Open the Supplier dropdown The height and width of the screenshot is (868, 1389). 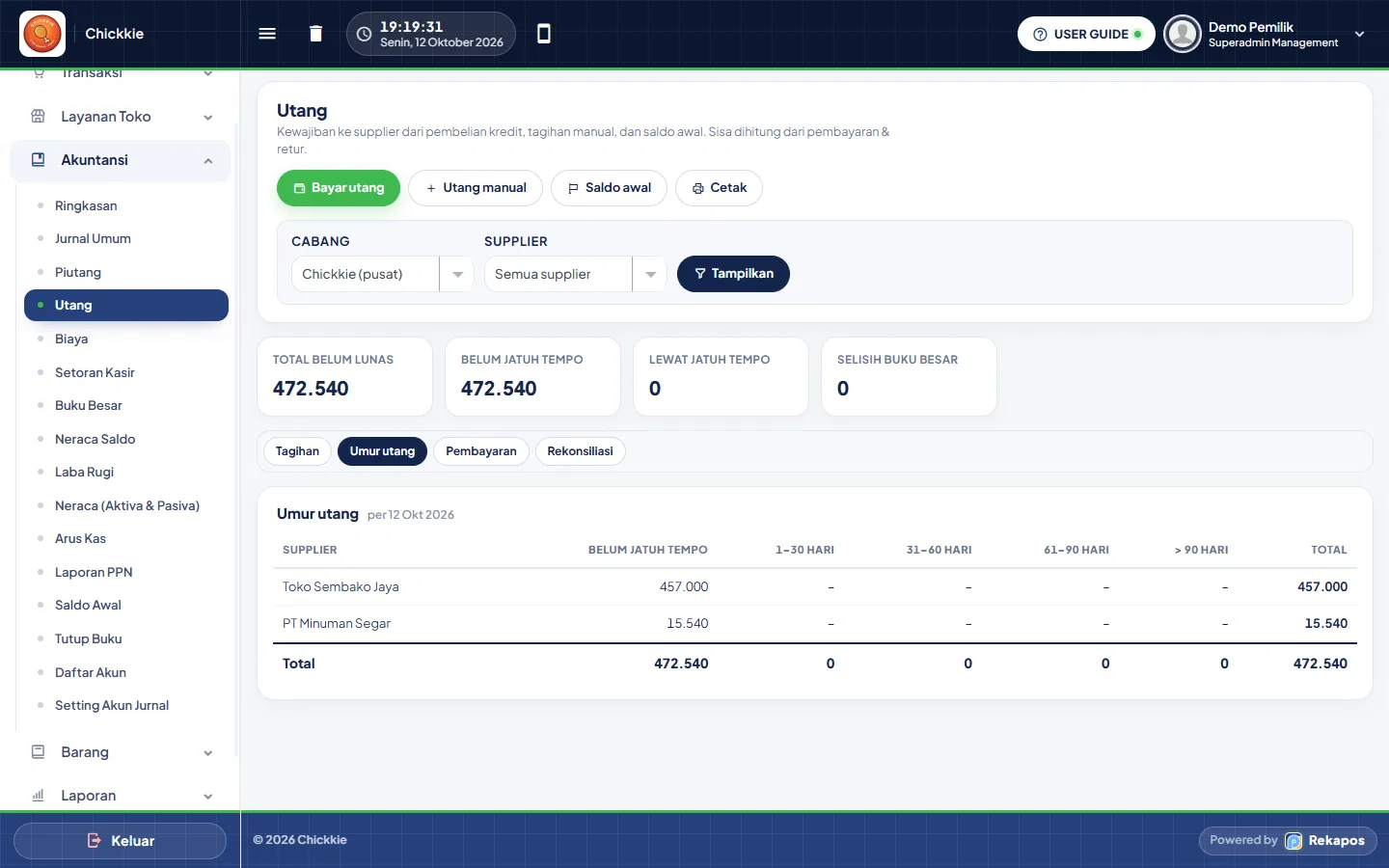pos(575,274)
